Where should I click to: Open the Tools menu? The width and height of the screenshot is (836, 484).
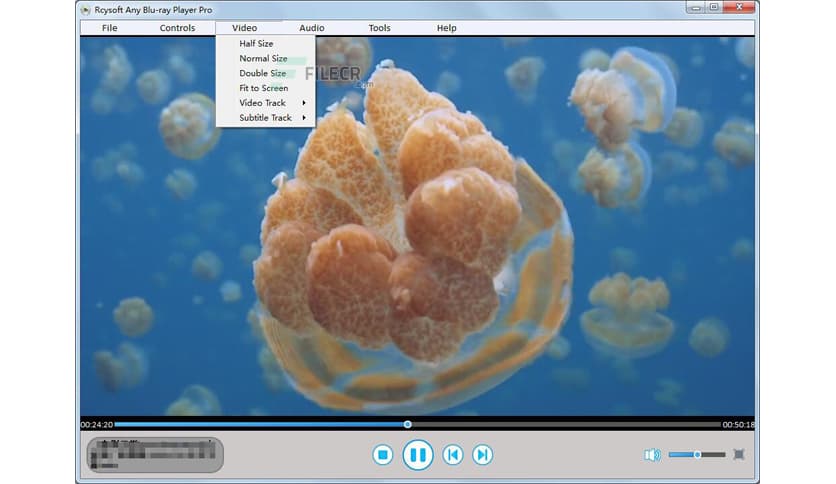379,28
